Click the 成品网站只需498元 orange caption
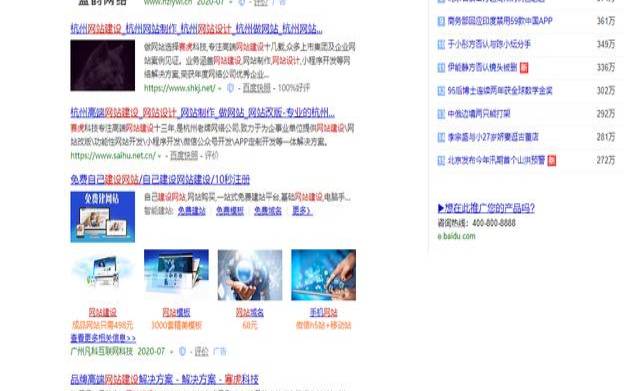This screenshot has width=626, height=391. (x=103, y=325)
